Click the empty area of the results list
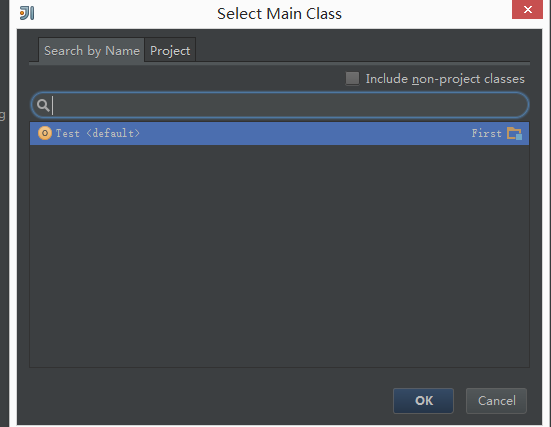This screenshot has height=427, width=551. [x=279, y=256]
